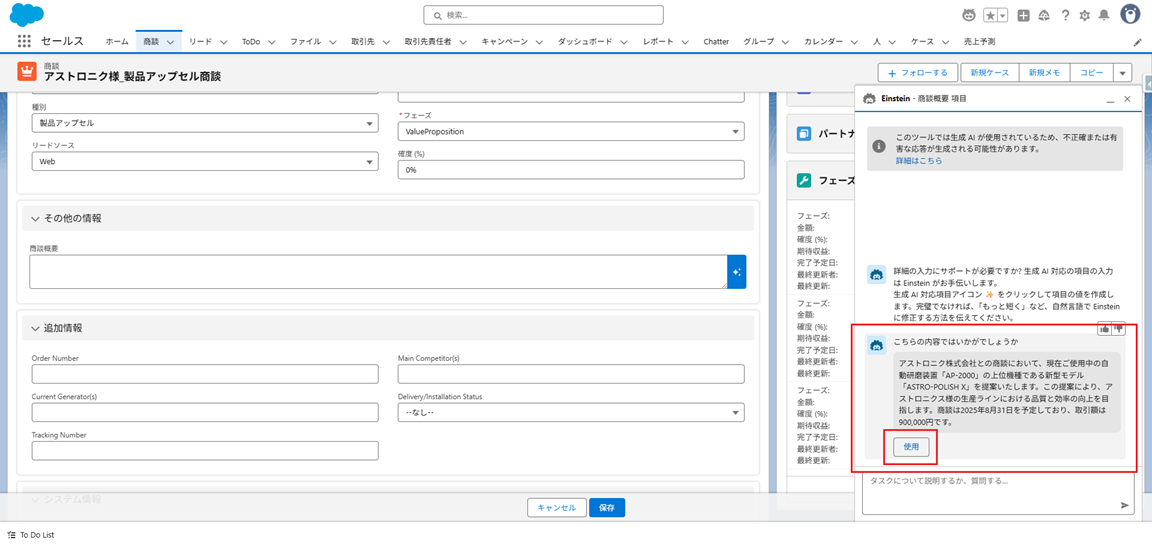
Task: Open the App Launcher grid icon
Action: 24,42
